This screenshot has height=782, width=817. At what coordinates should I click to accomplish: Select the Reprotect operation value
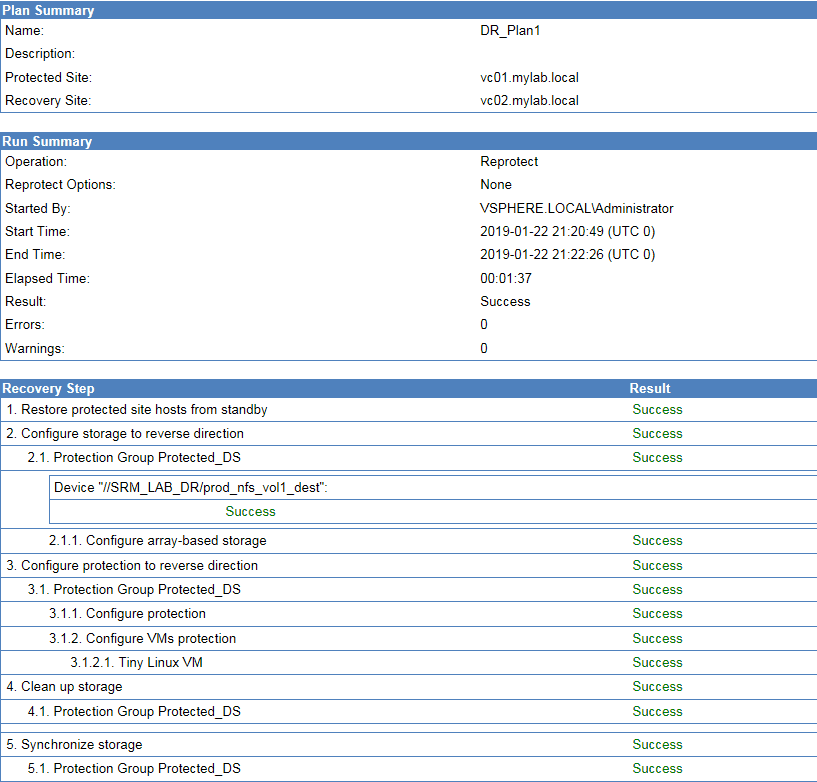tap(509, 162)
